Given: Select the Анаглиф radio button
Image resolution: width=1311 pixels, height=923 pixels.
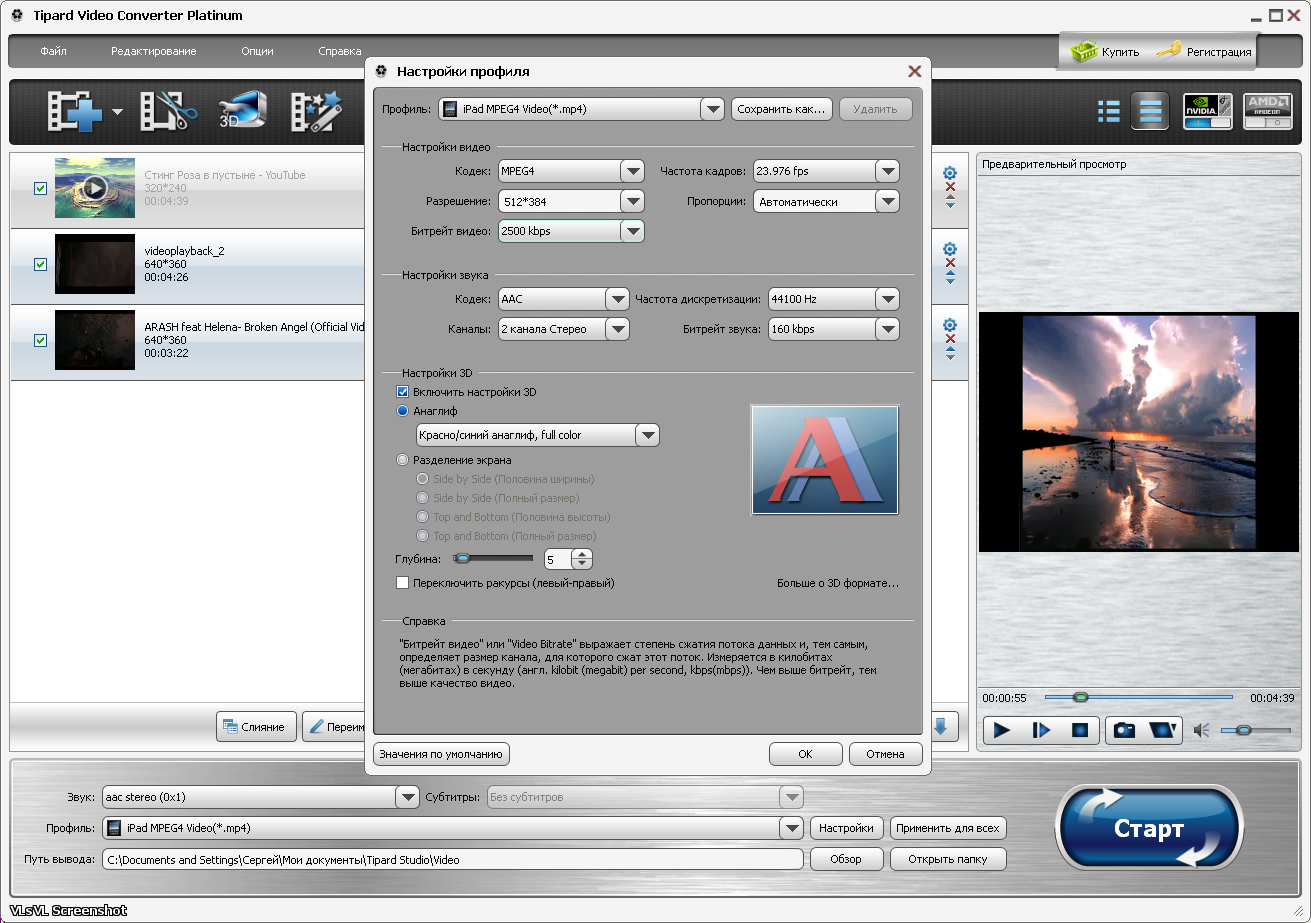Looking at the screenshot, I should tap(403, 411).
